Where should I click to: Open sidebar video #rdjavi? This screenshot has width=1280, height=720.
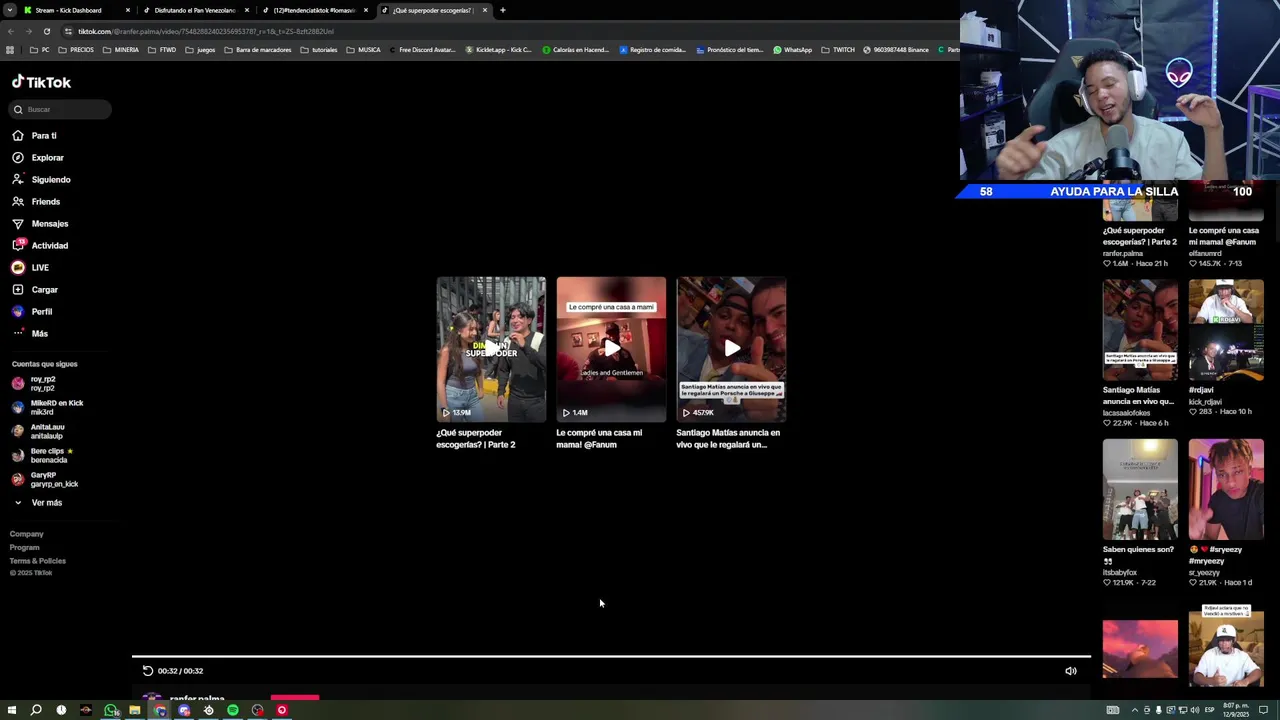click(1226, 330)
